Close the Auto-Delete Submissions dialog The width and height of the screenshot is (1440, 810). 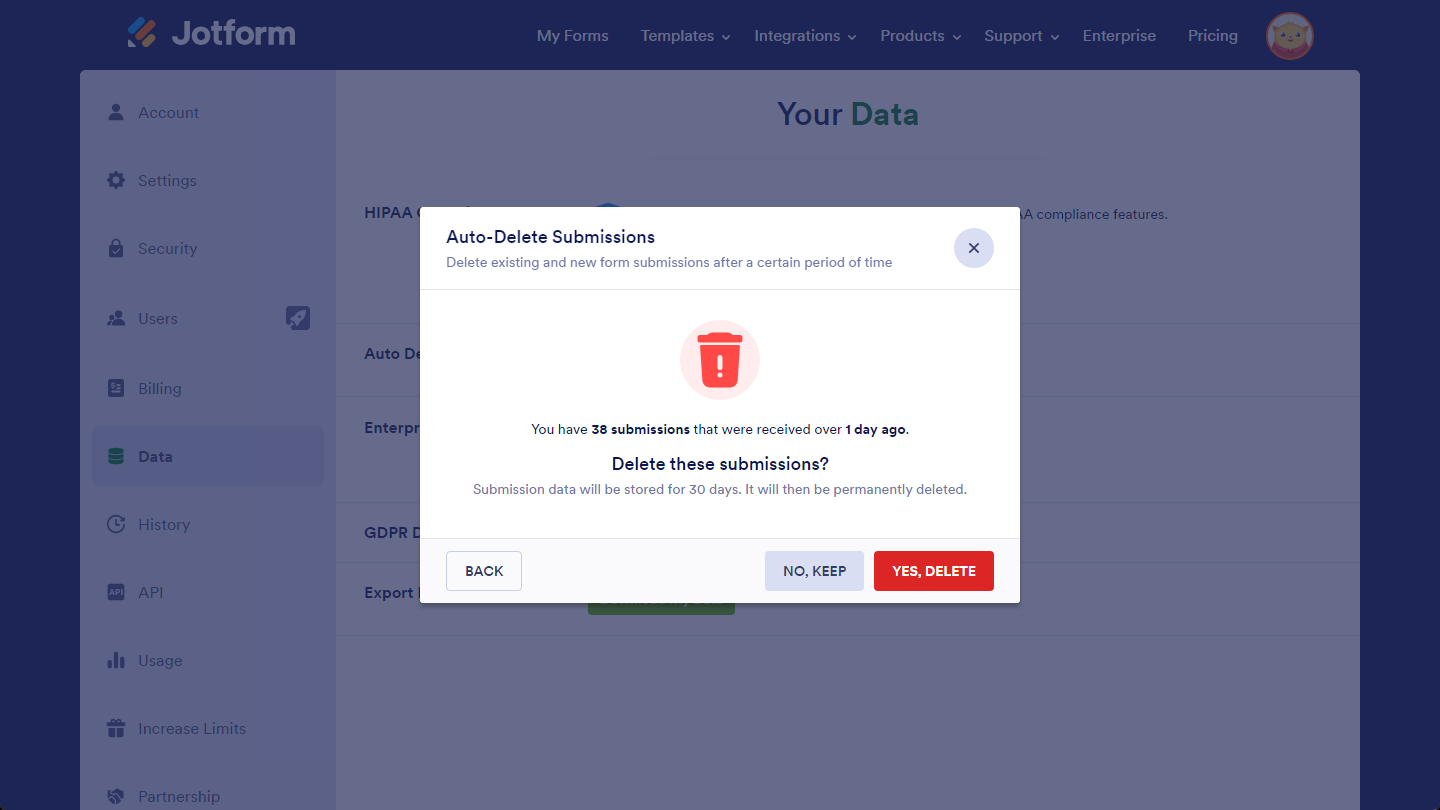(974, 248)
